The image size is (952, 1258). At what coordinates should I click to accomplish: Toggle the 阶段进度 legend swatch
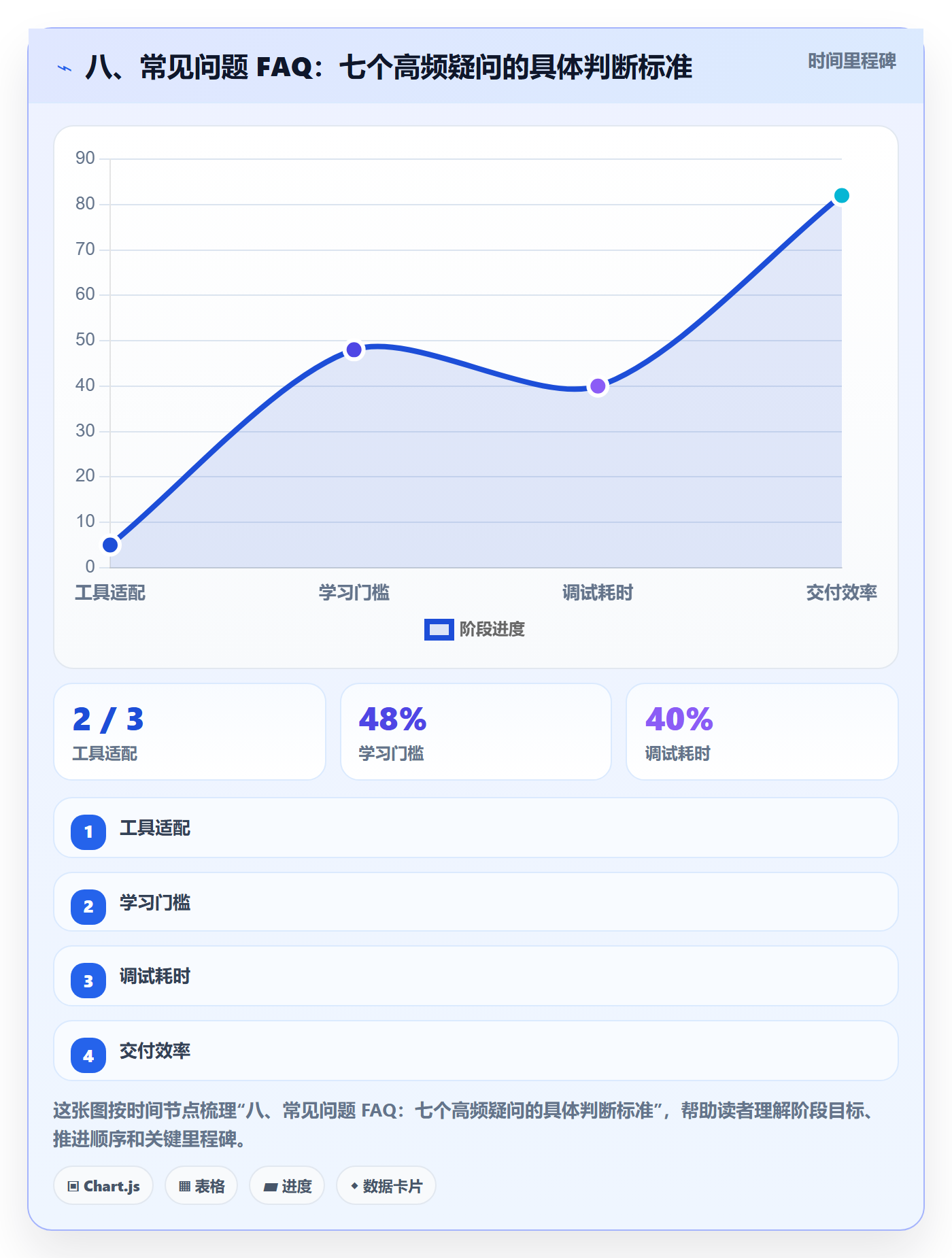pyautogui.click(x=439, y=630)
